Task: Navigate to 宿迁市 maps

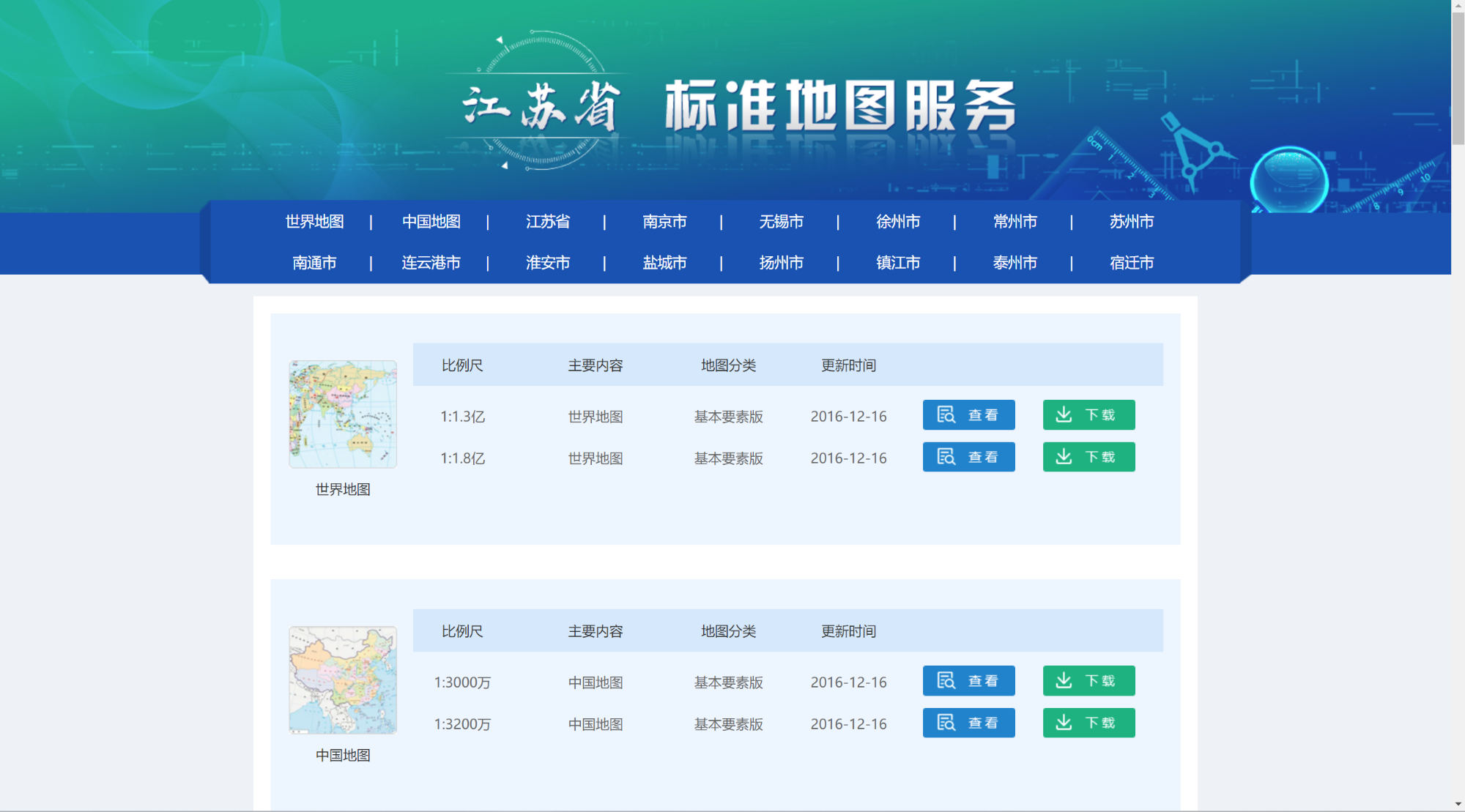Action: pyautogui.click(x=1131, y=262)
